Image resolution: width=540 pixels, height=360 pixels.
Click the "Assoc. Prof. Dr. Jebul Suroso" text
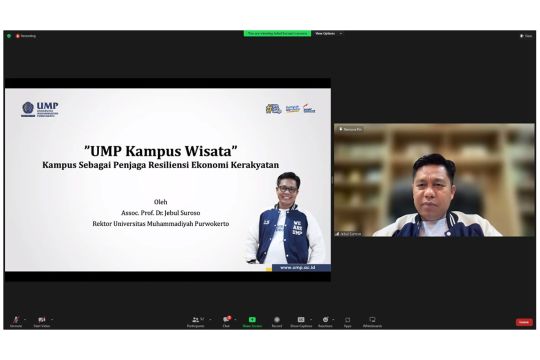pos(160,213)
